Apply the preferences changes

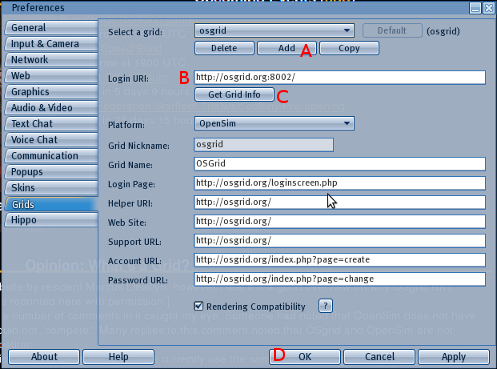[454, 357]
